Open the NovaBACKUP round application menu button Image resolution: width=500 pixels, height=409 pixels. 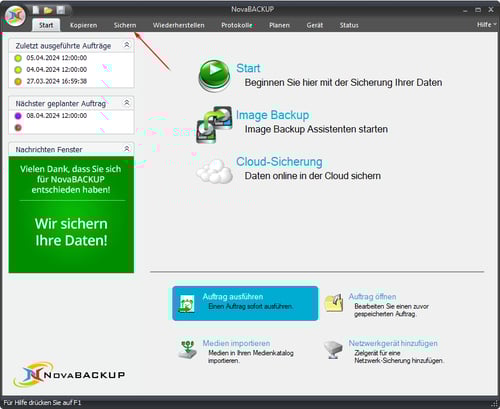15,16
